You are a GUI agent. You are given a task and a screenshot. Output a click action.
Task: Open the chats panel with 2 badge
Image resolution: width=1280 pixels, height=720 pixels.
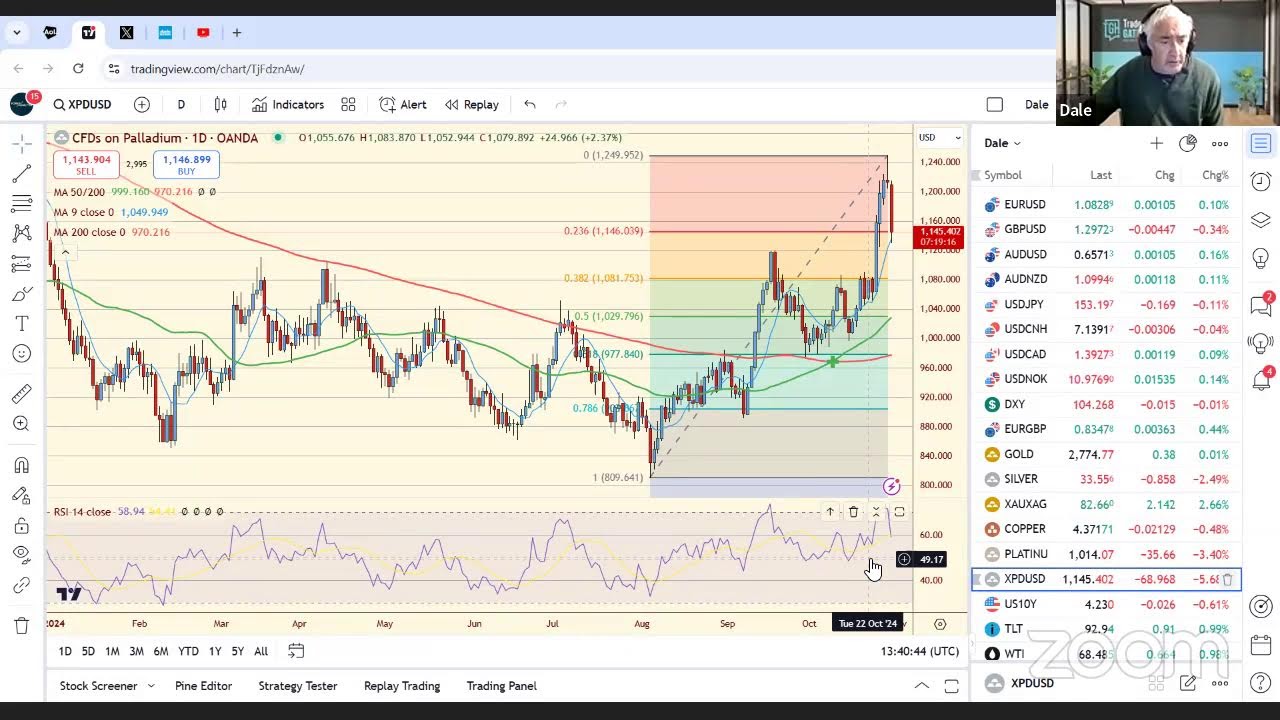point(1261,304)
